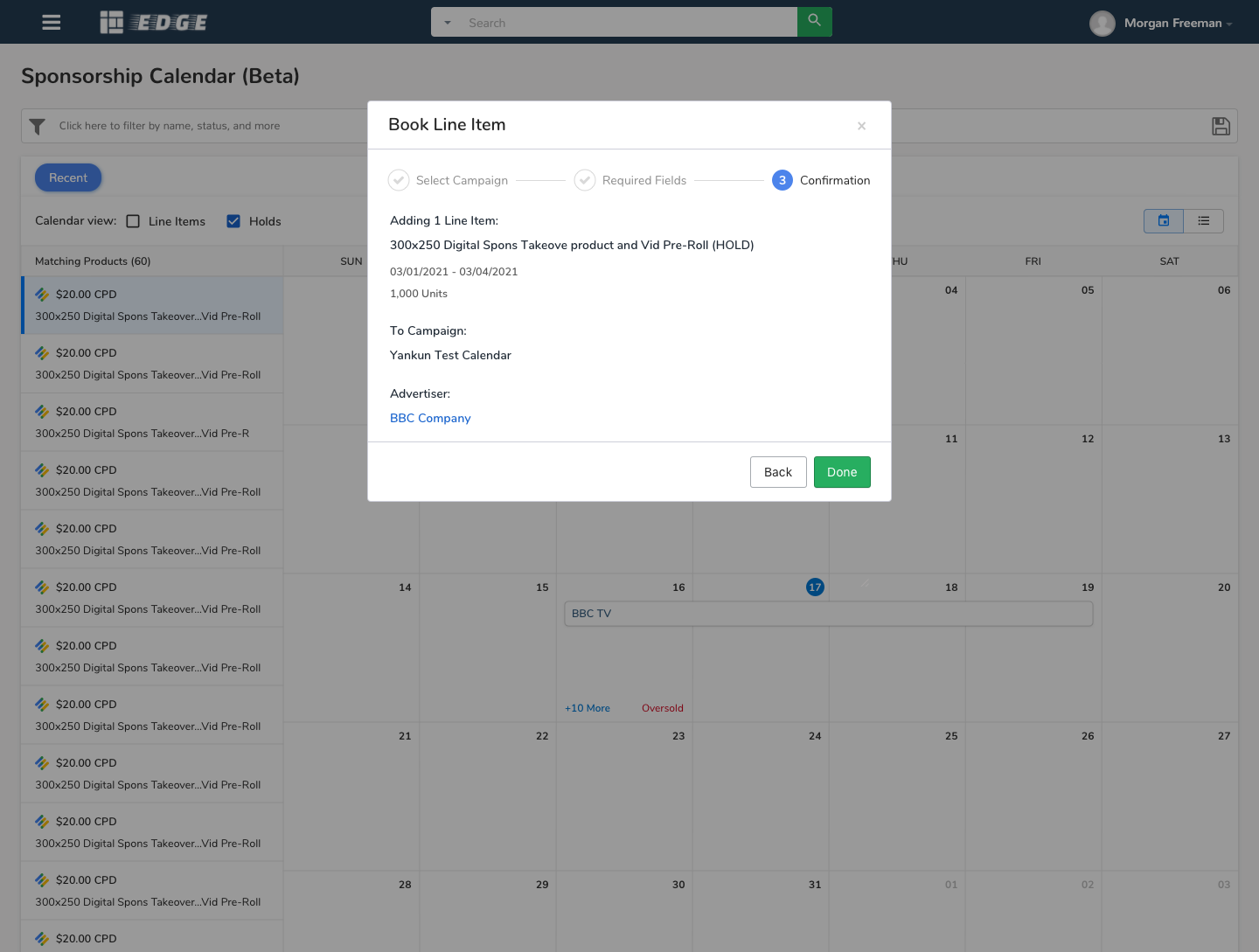Close the Book Line Item dialog

point(861,126)
